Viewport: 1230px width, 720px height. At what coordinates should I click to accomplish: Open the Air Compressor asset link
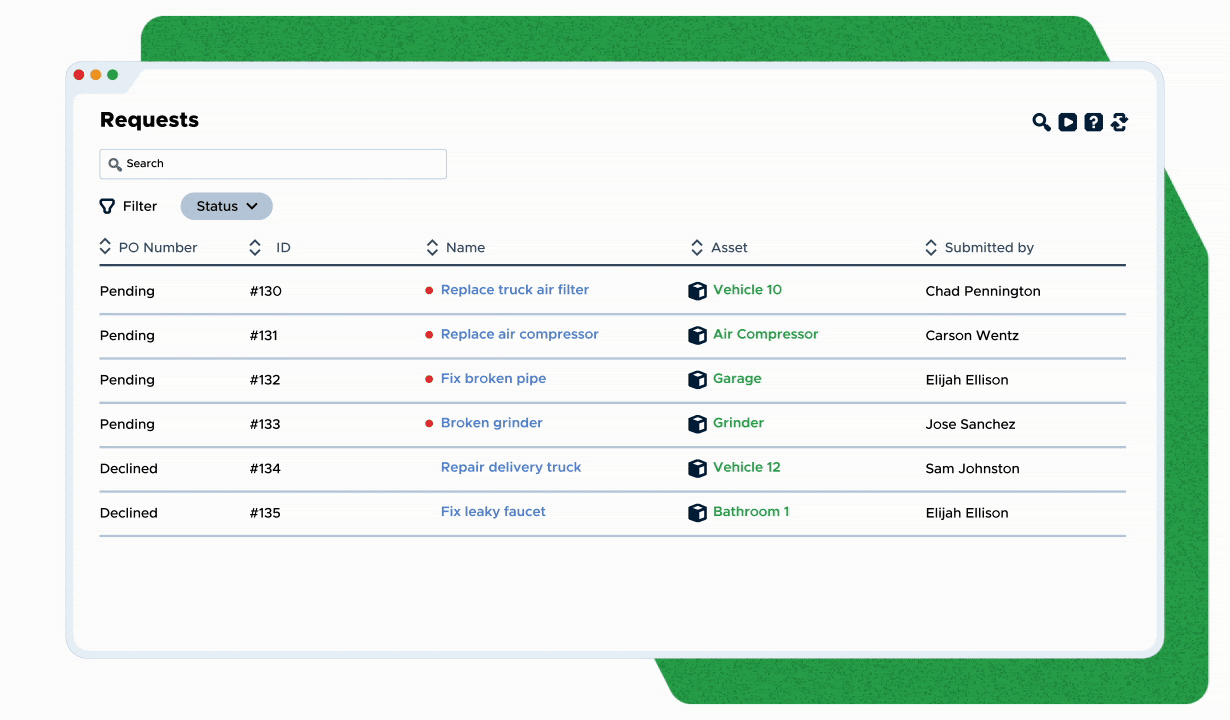(765, 334)
